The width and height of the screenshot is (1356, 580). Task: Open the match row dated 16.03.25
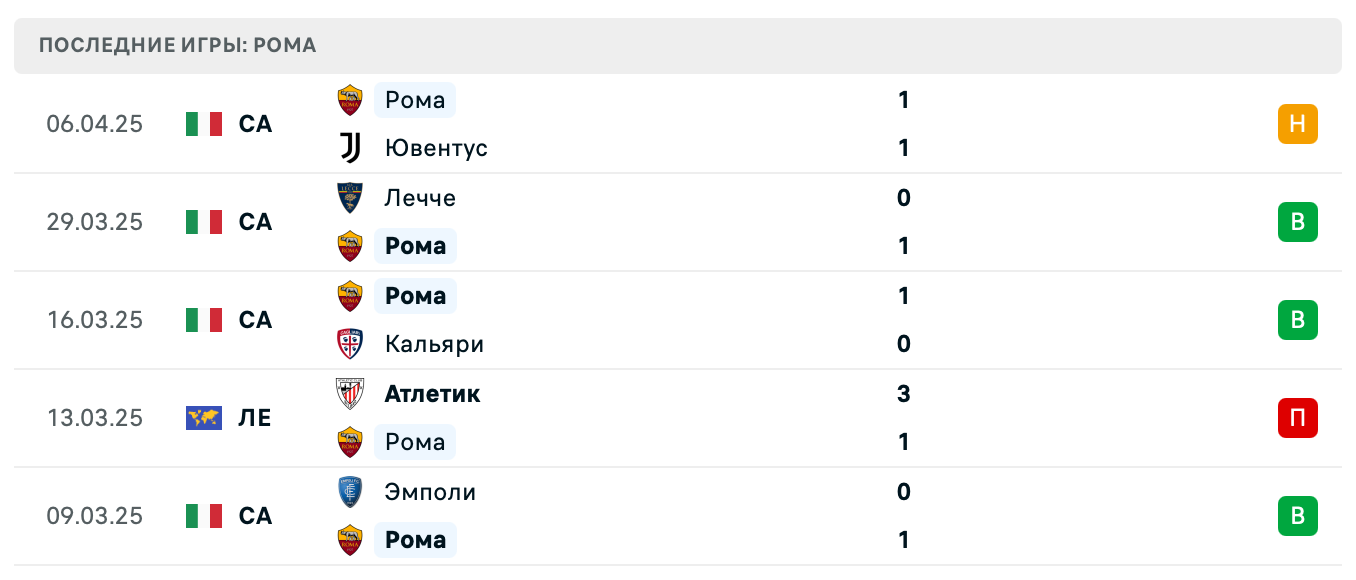pos(678,320)
